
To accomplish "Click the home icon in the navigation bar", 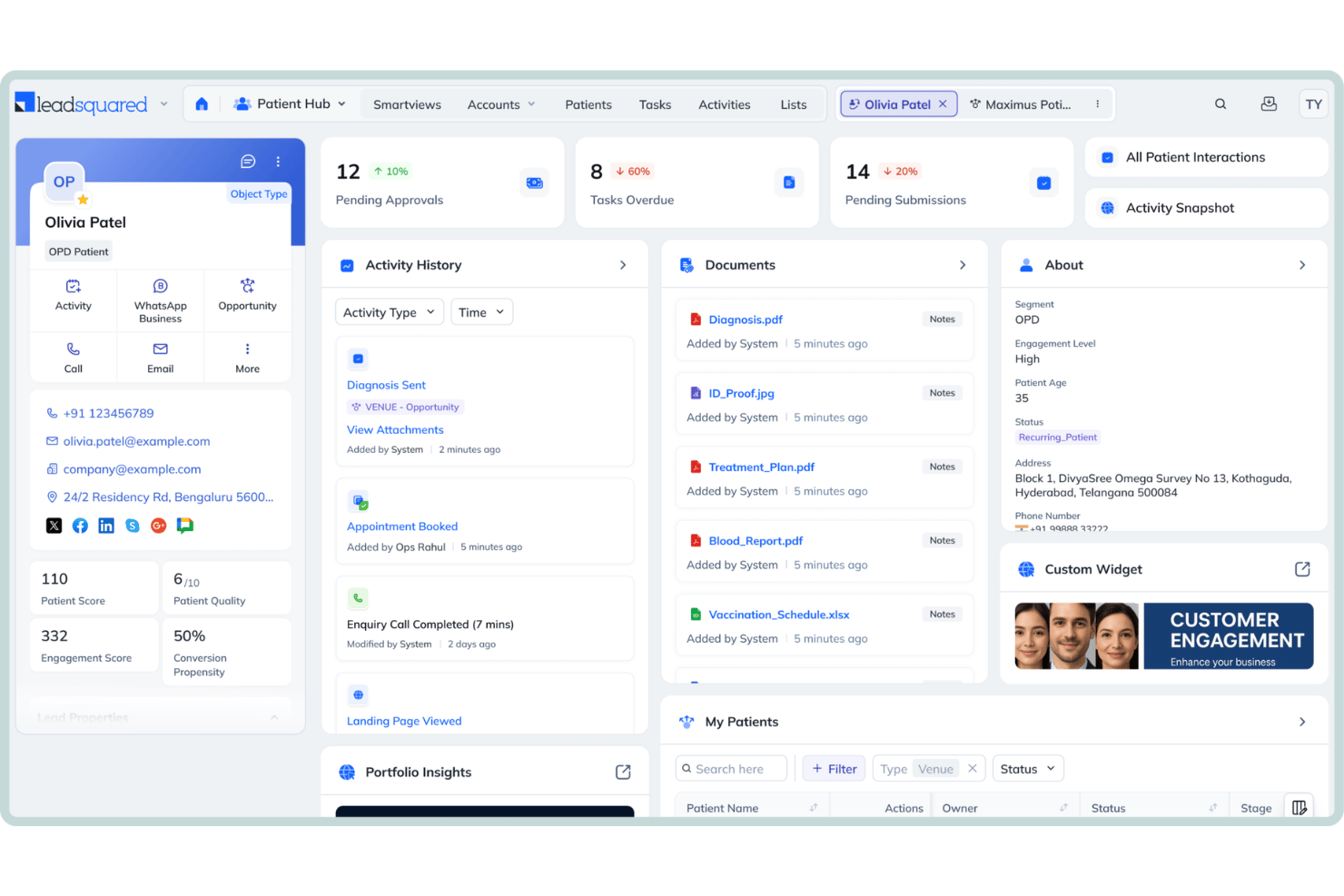I will pyautogui.click(x=202, y=104).
